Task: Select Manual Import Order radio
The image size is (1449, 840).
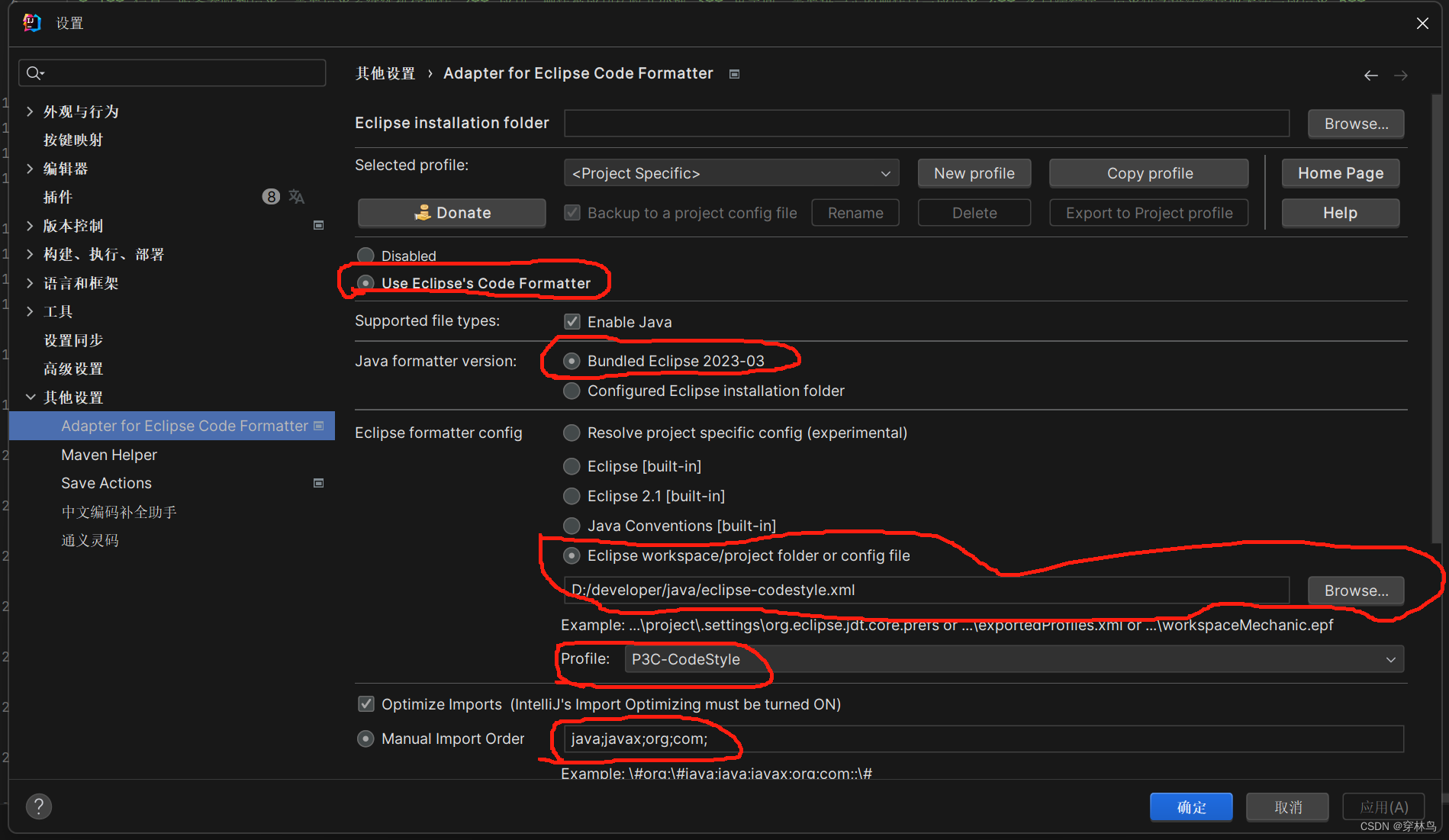Action: coord(365,739)
